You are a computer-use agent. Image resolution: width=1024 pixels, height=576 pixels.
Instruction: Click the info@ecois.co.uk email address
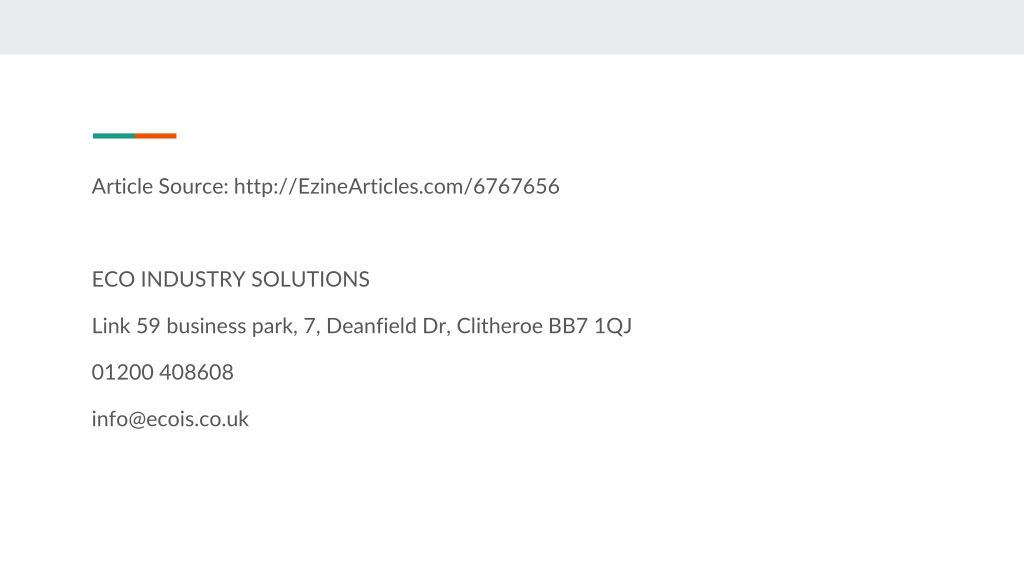click(170, 419)
